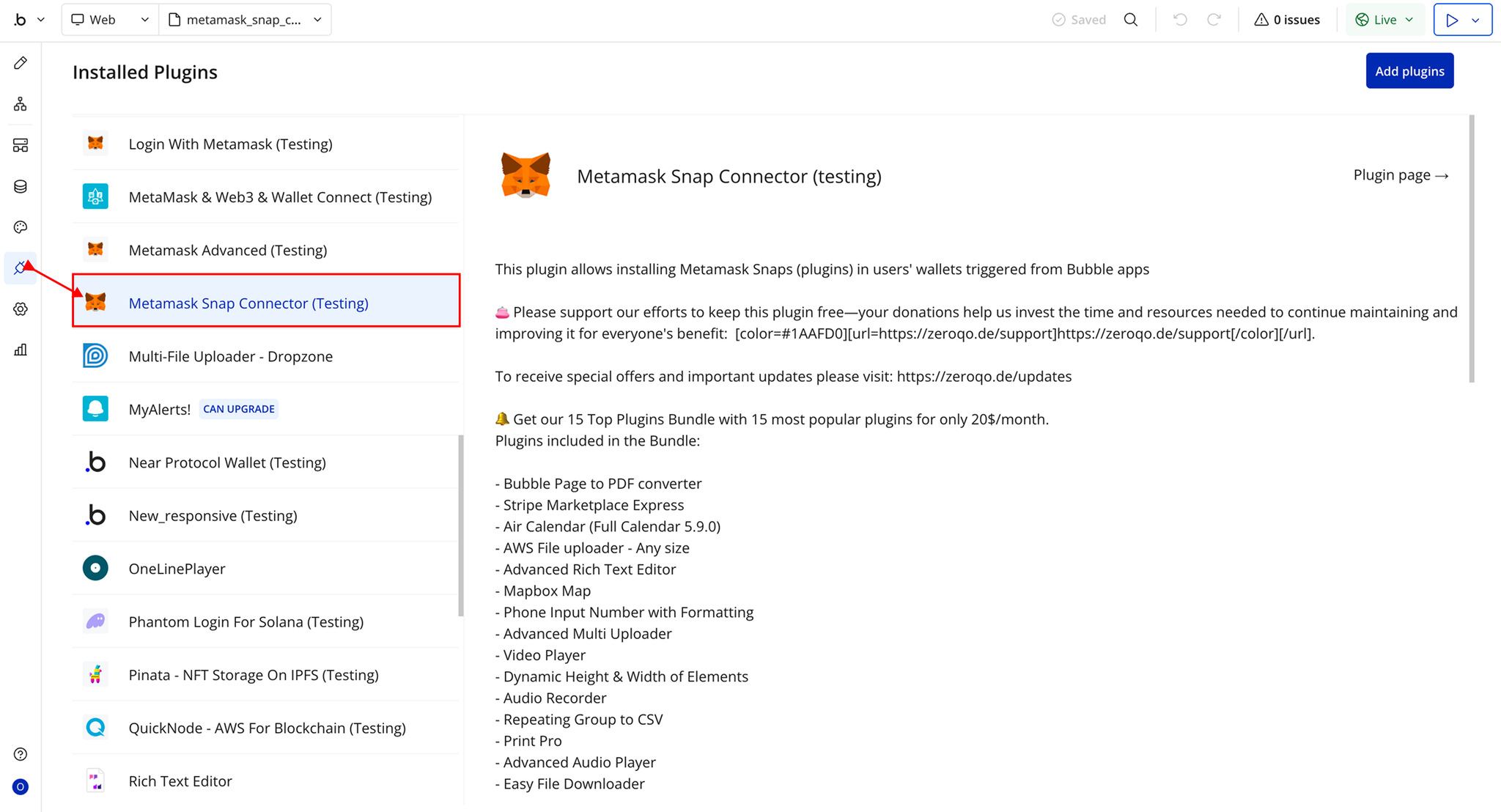Click the undo arrow icon
This screenshot has height=812, width=1501.
[1180, 20]
